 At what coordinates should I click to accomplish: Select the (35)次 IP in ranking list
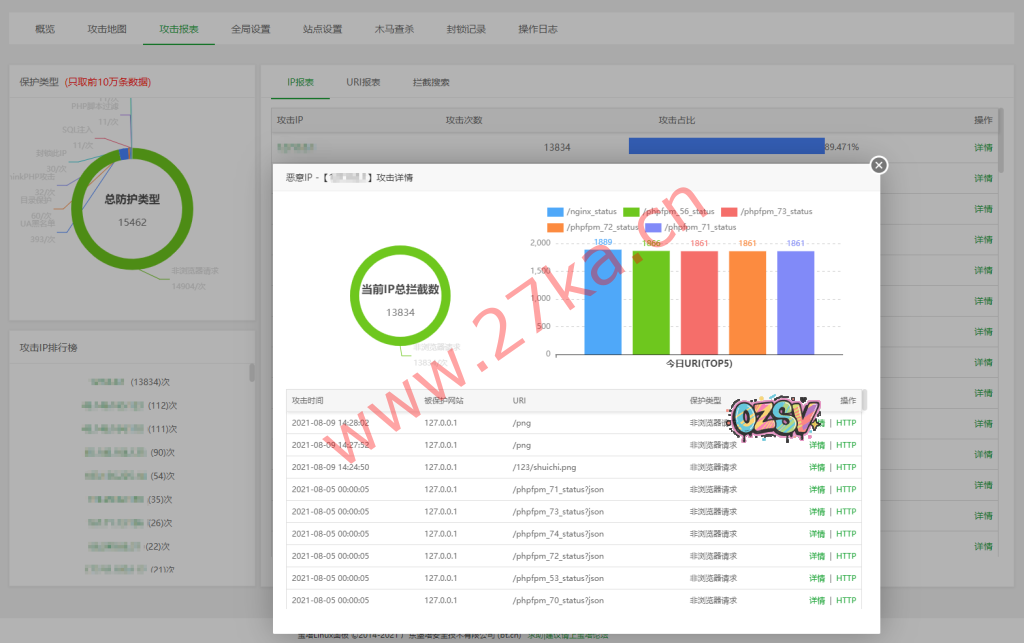pyautogui.click(x=129, y=499)
